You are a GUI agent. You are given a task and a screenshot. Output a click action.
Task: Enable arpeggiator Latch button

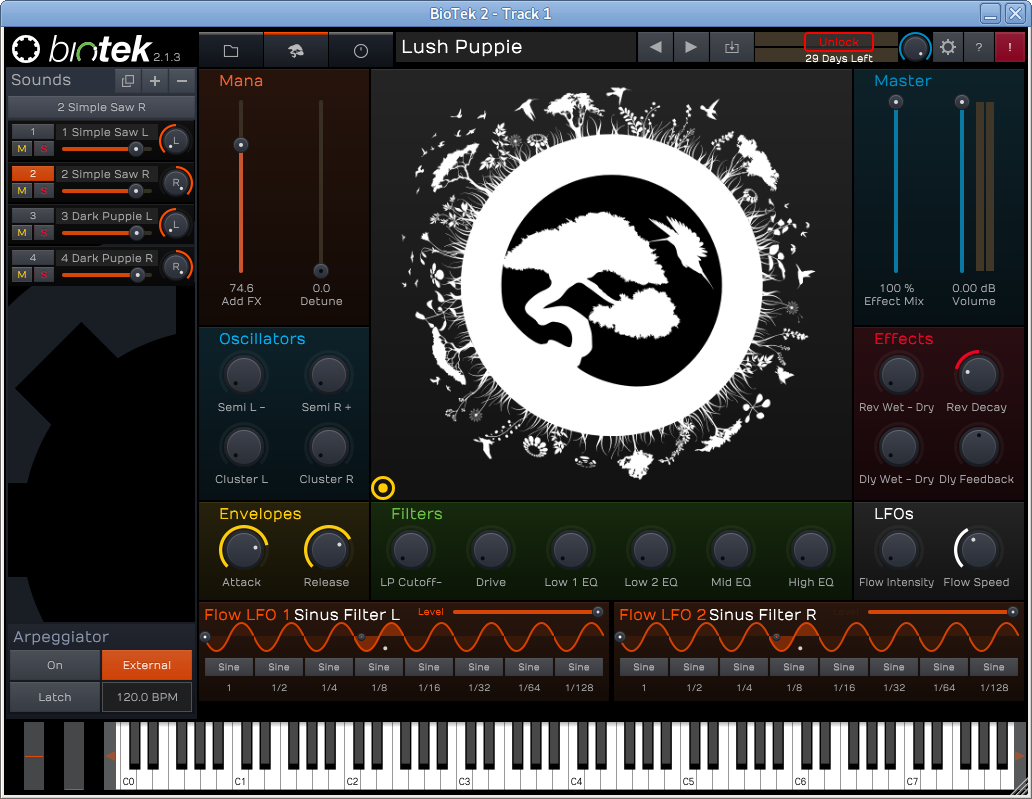(55, 697)
